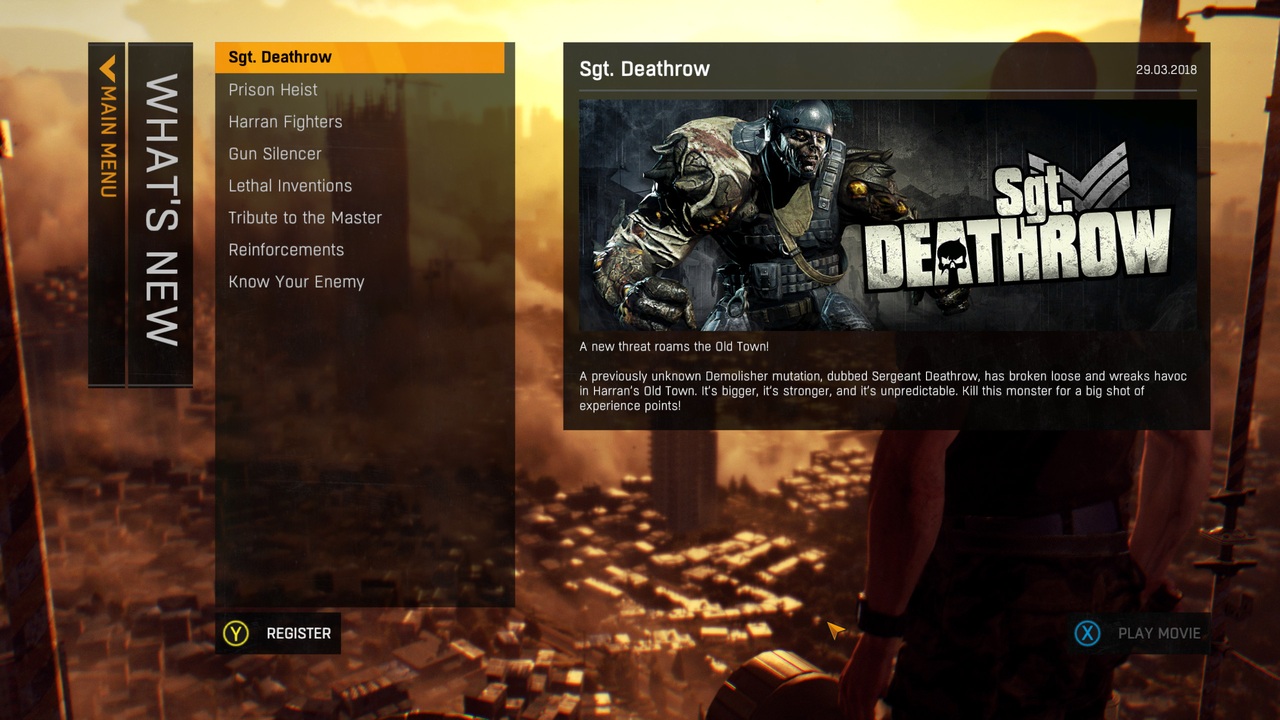1280x720 pixels.
Task: Click the Sgt. Deathrow banner image
Action: tap(888, 215)
